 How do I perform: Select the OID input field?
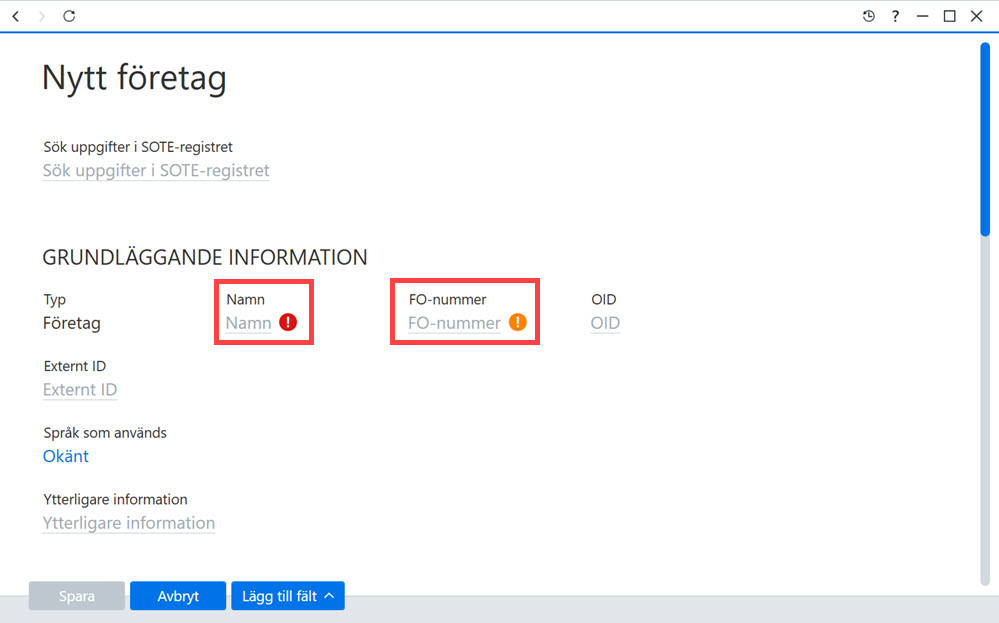coord(605,323)
